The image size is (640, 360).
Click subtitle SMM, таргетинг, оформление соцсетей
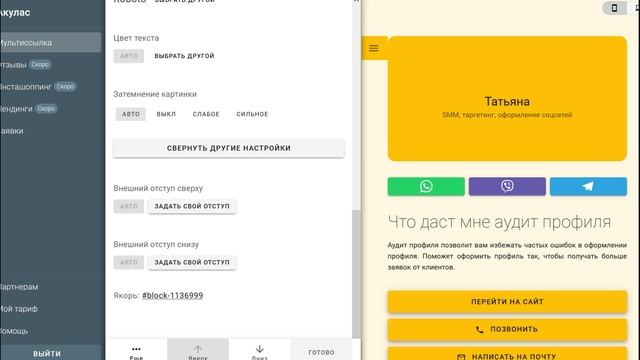click(x=507, y=115)
